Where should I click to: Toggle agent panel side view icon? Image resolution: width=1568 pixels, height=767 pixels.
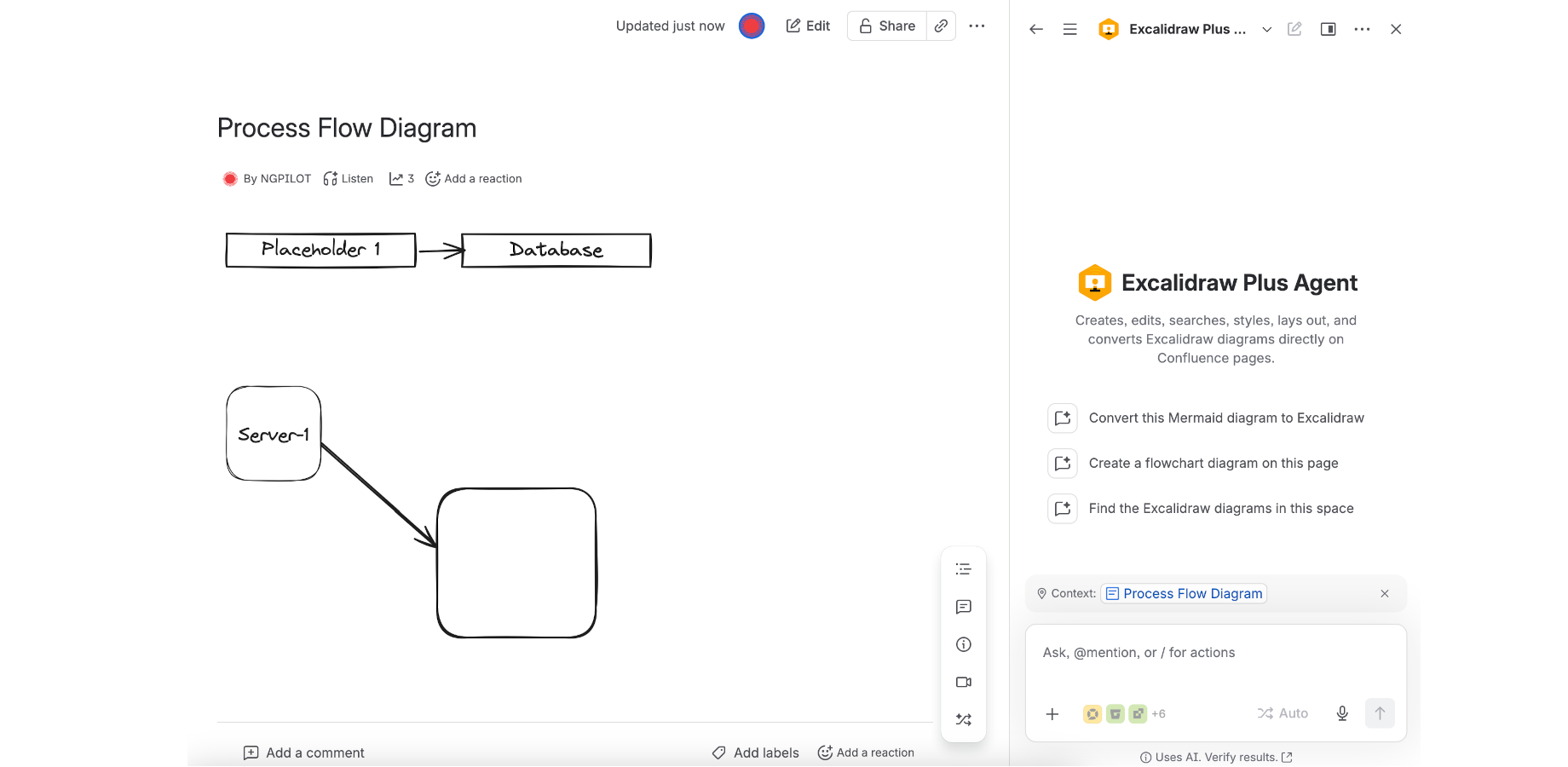[x=1328, y=29]
